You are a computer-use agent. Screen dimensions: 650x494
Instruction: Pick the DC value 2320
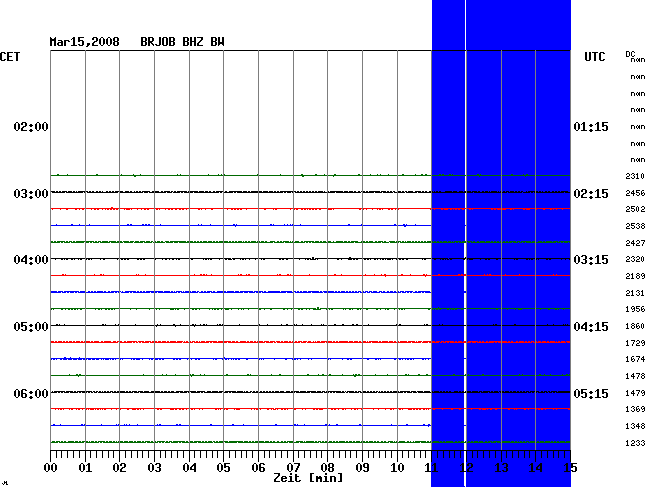tap(635, 259)
